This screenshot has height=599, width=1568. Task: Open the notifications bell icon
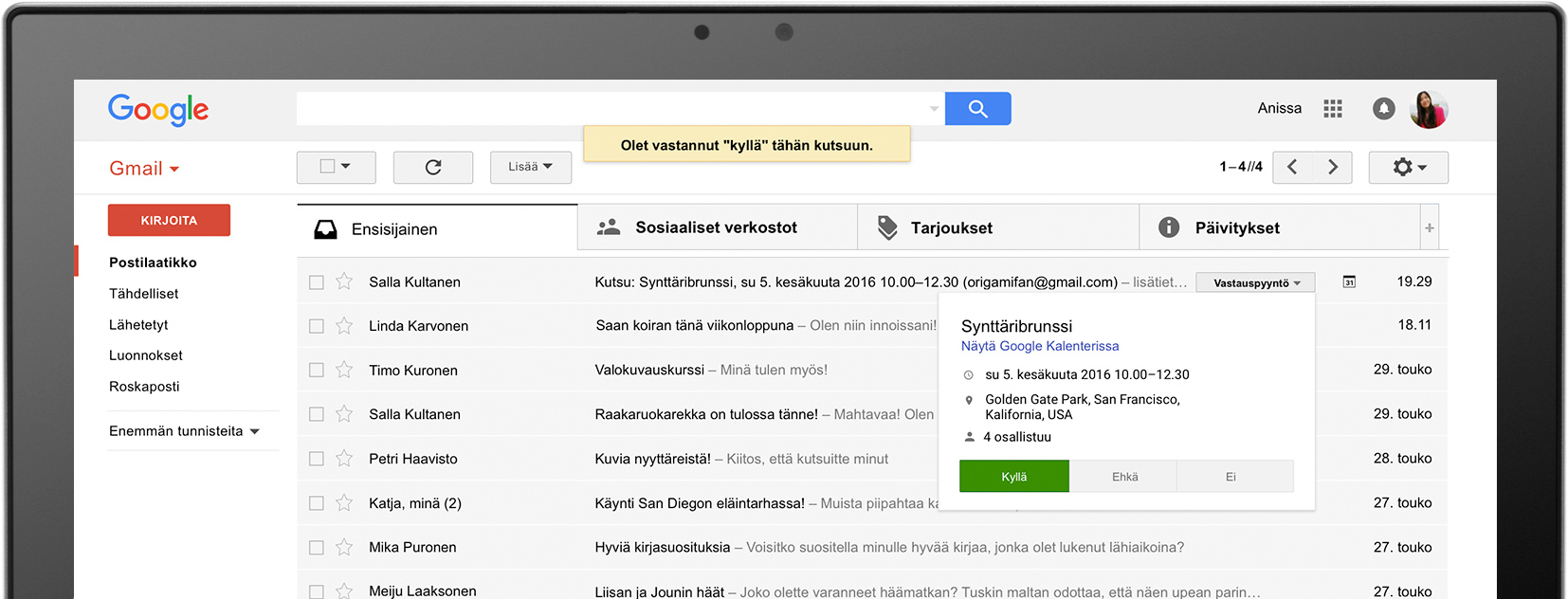point(1383,109)
